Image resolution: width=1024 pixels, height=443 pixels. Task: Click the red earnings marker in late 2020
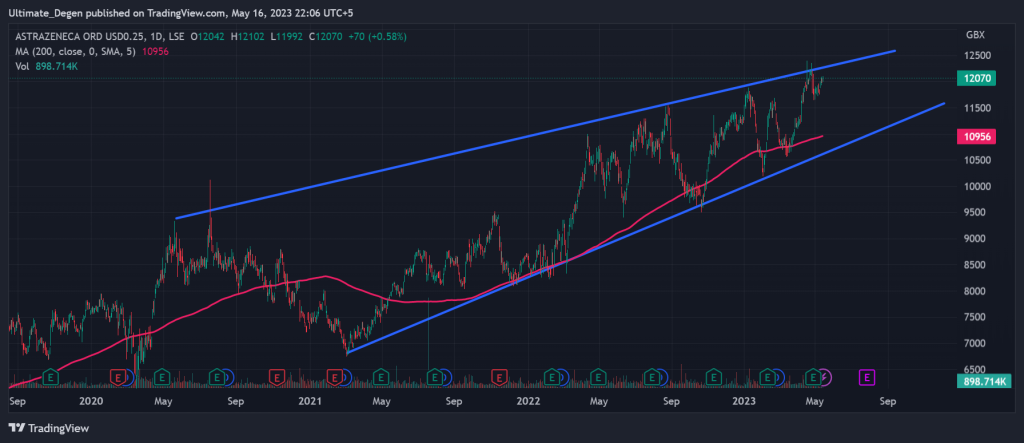click(x=277, y=377)
